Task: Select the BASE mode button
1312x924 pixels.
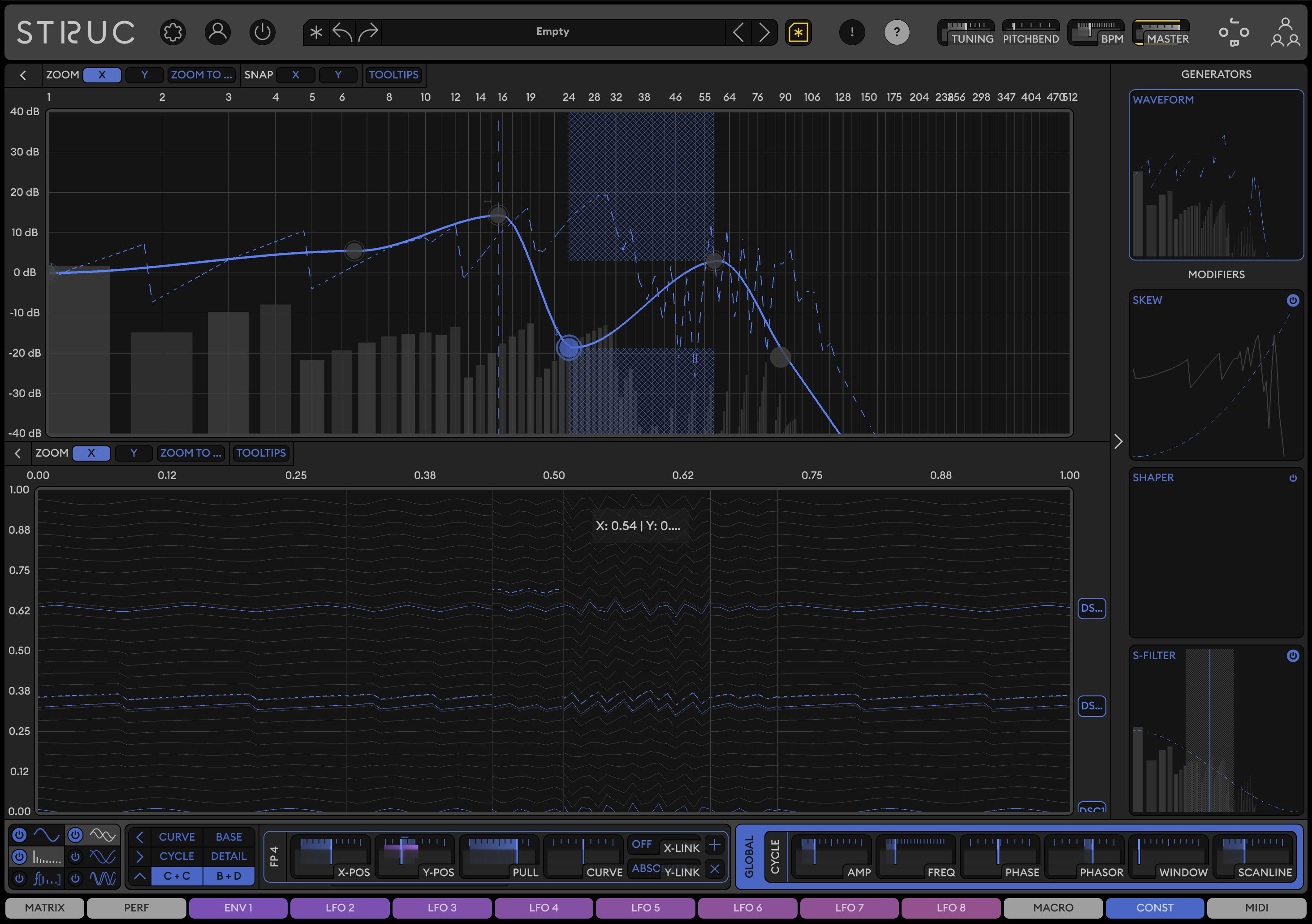Action: (229, 837)
